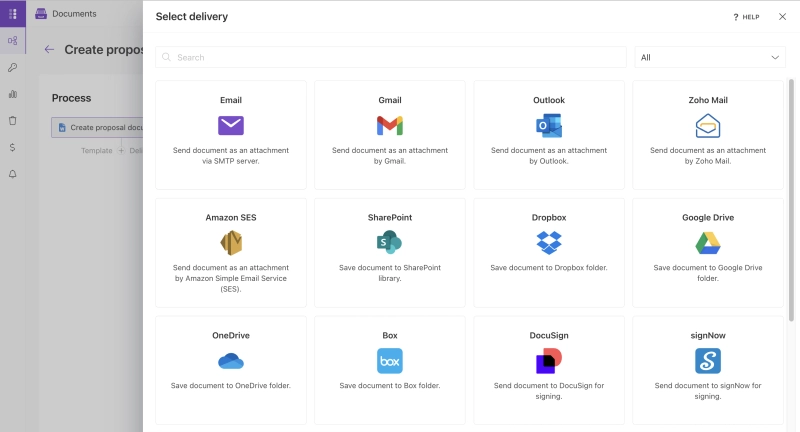Open the app grid menu icon
The width and height of the screenshot is (800, 432).
click(x=13, y=14)
